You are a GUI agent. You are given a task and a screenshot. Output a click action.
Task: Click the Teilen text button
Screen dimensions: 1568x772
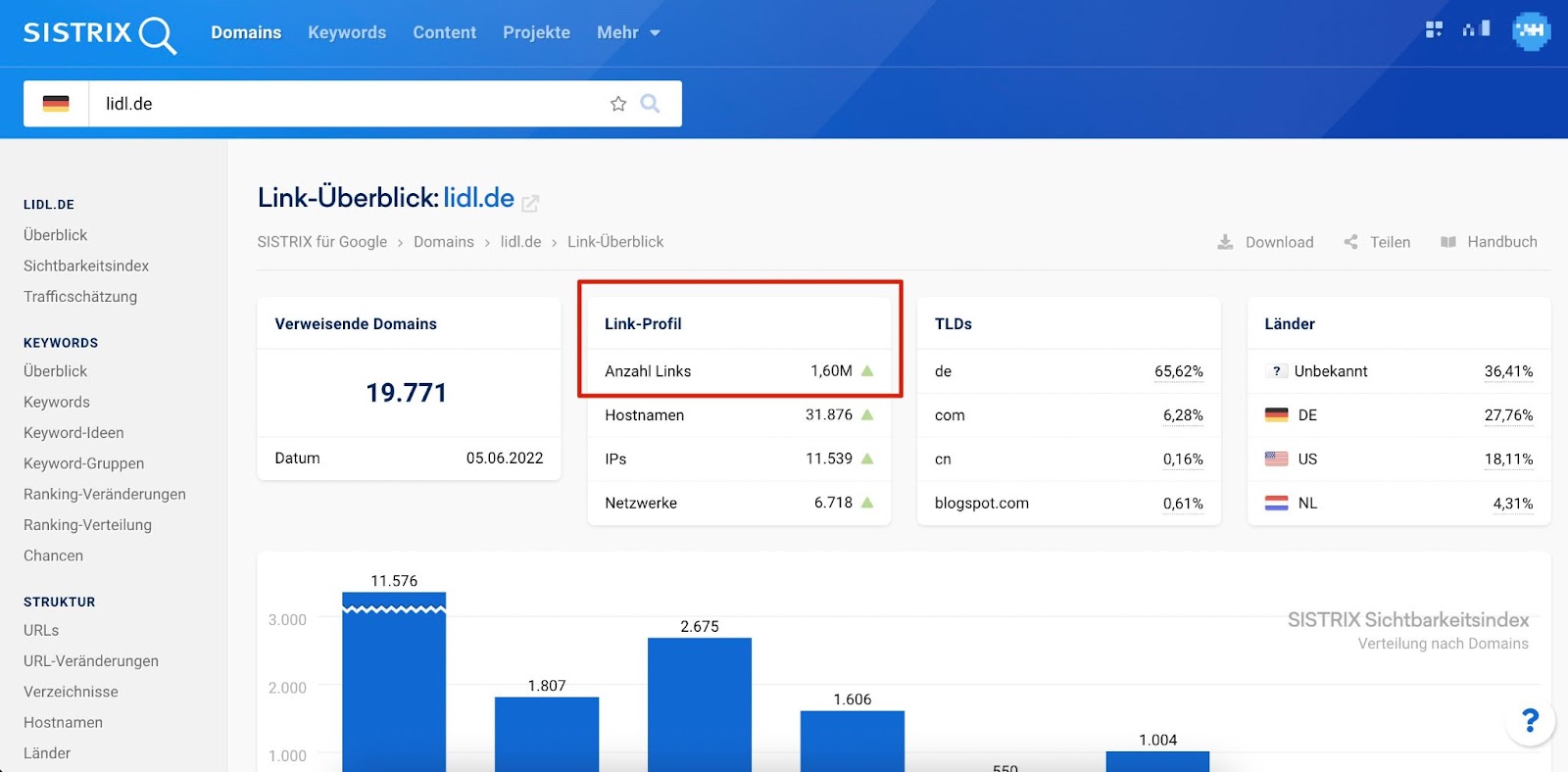pyautogui.click(x=1390, y=242)
